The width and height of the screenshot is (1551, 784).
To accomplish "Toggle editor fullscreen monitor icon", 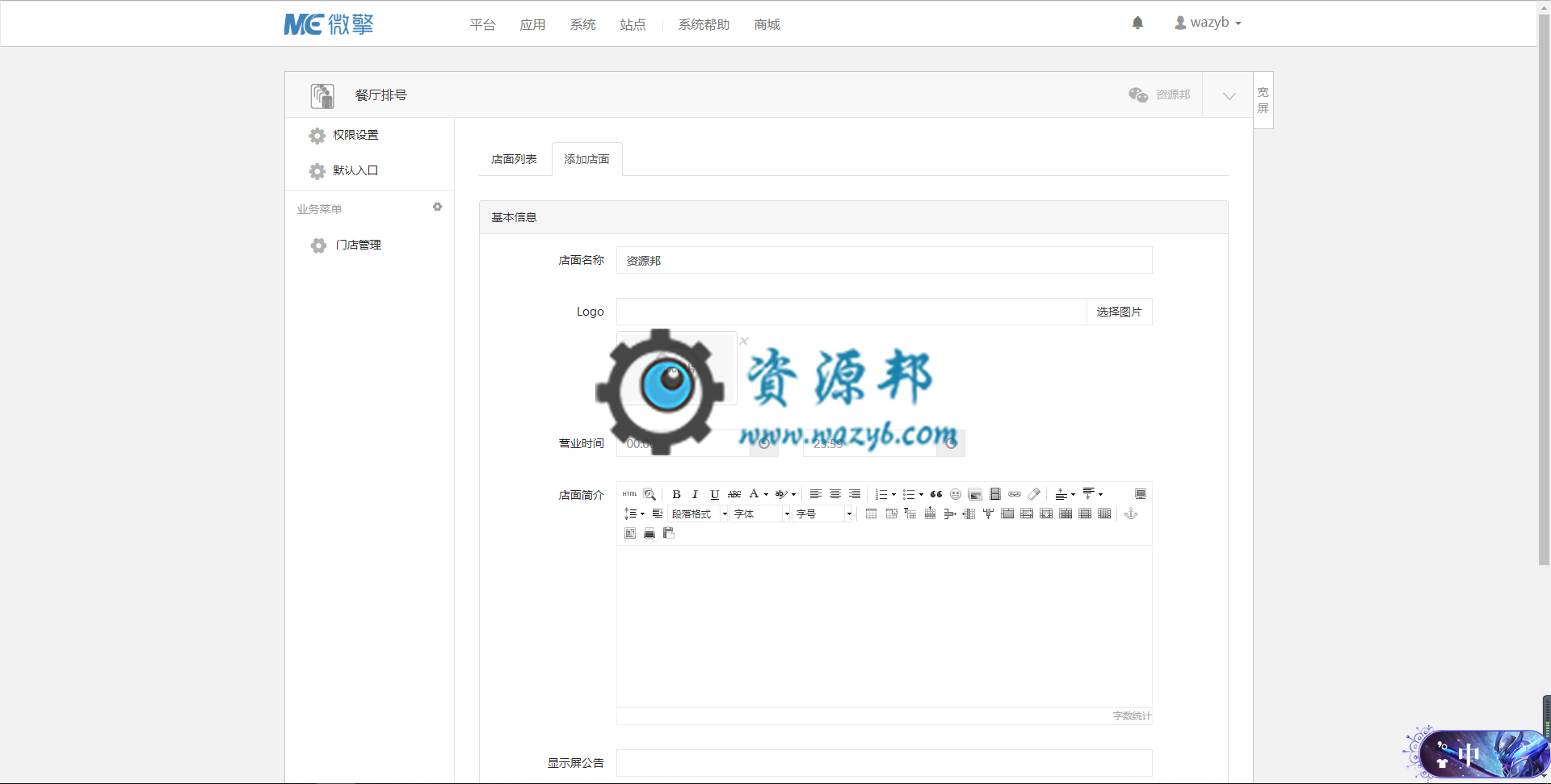I will pos(1141,494).
